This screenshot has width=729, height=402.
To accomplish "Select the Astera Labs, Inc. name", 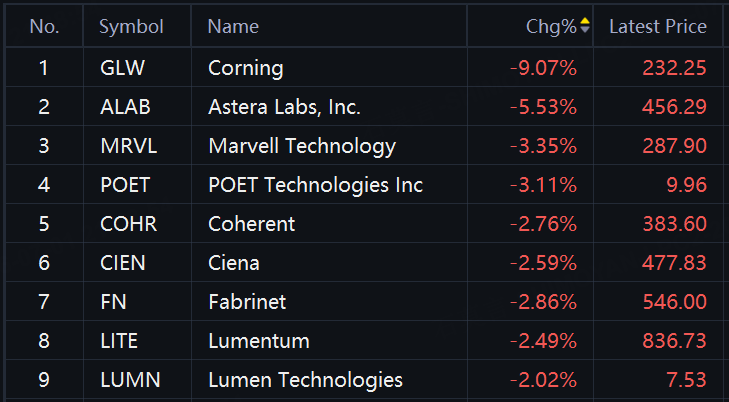I will click(x=284, y=107).
